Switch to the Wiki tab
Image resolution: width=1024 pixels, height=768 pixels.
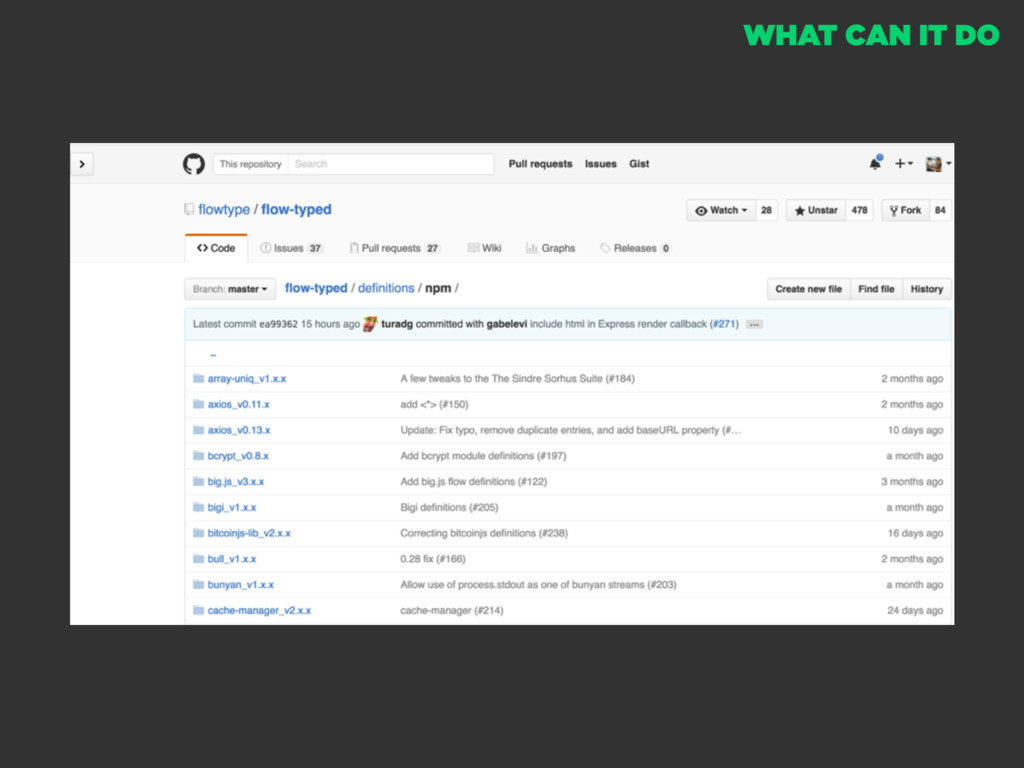pos(485,248)
